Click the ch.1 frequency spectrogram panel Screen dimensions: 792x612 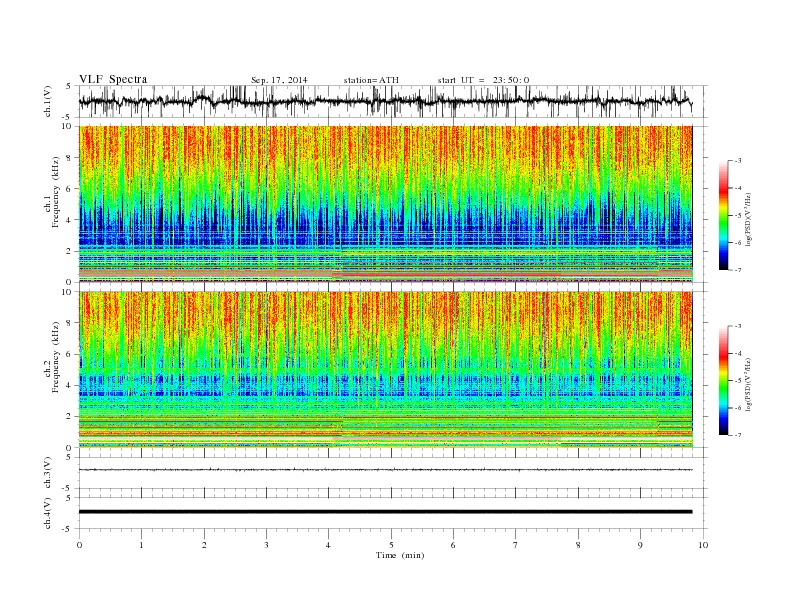pos(386,204)
